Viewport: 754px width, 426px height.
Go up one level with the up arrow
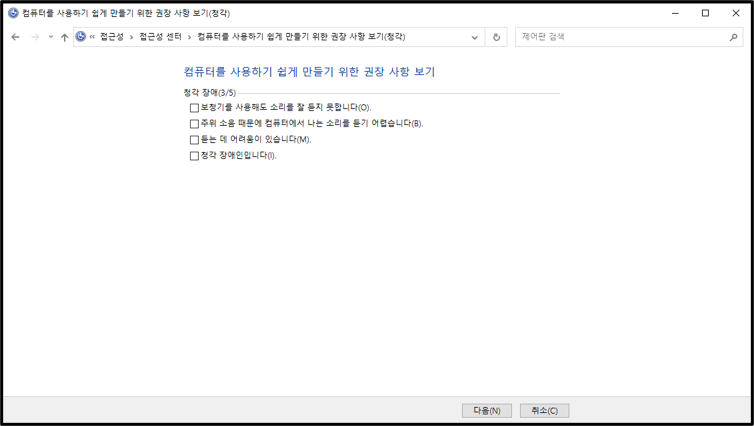pyautogui.click(x=64, y=37)
